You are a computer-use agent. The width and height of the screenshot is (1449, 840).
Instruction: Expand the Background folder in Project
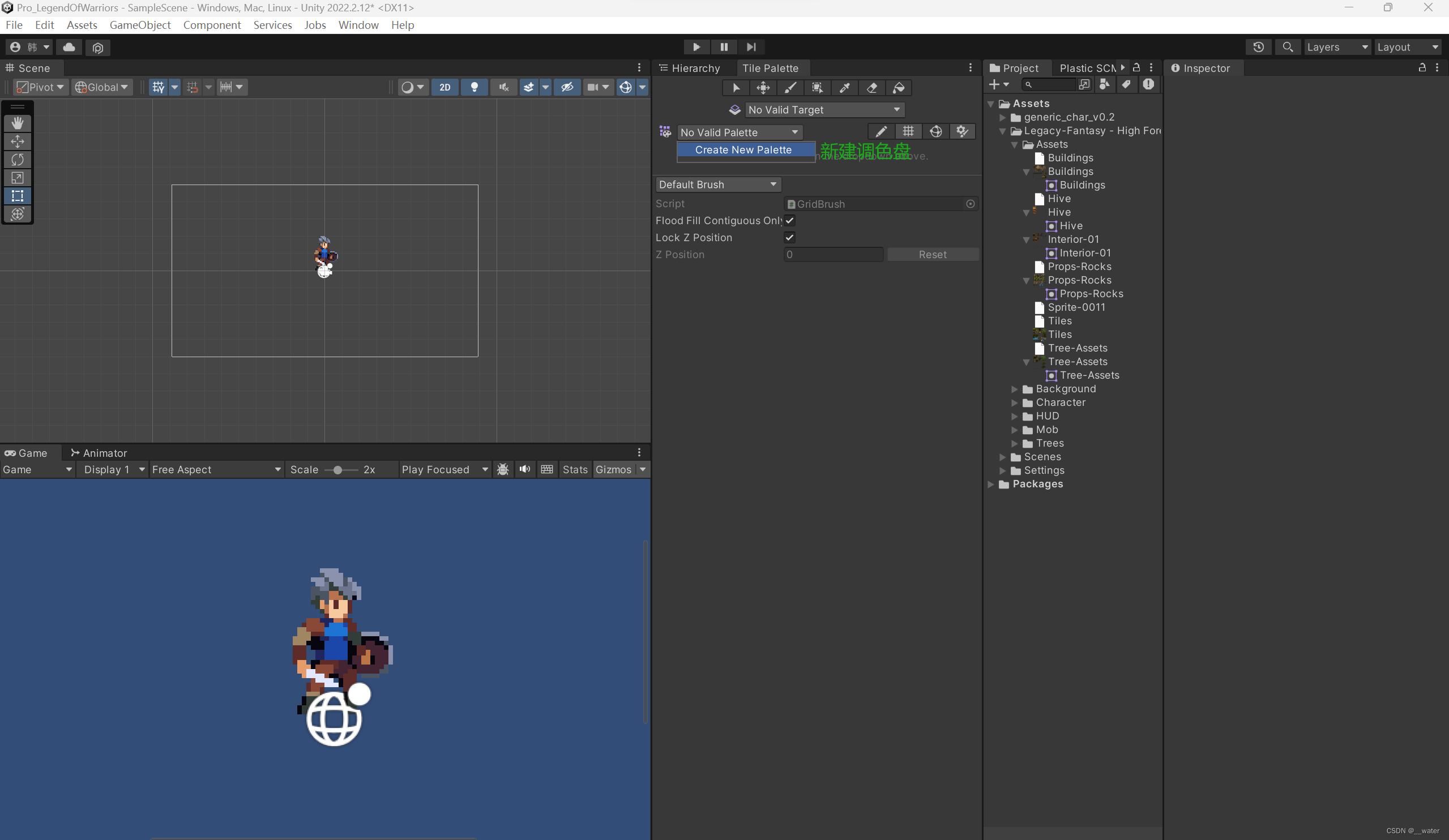[1014, 389]
